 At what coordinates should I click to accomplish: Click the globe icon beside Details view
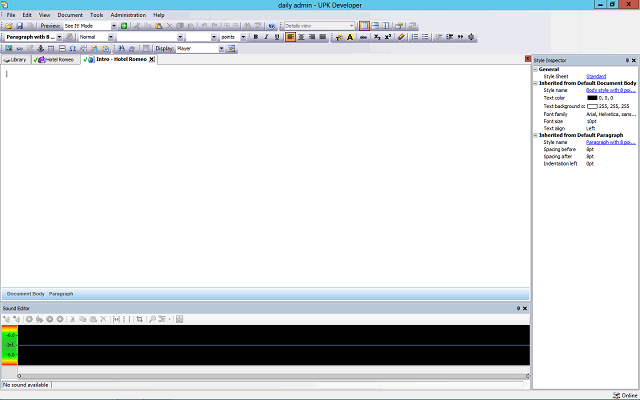click(272, 26)
